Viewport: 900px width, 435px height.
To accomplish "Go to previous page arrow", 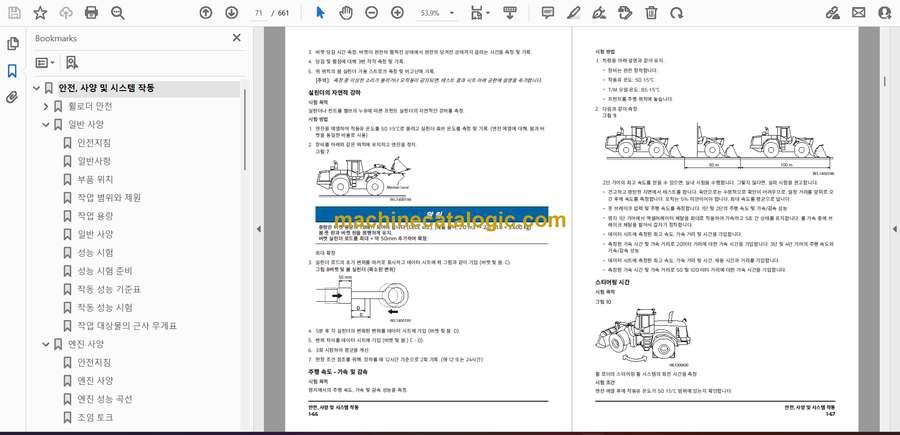I will point(205,13).
